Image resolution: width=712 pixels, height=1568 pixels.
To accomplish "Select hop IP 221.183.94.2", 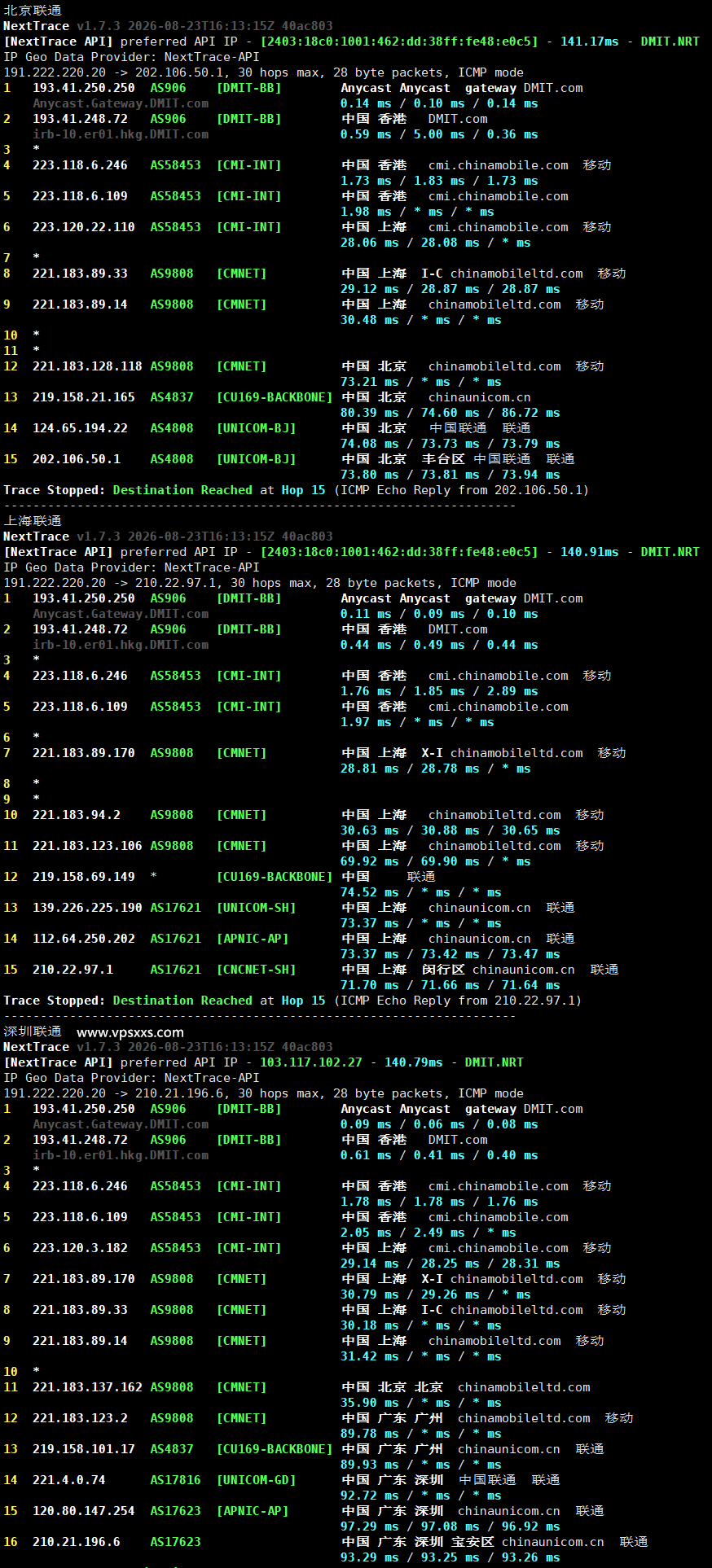I will 77,815.
